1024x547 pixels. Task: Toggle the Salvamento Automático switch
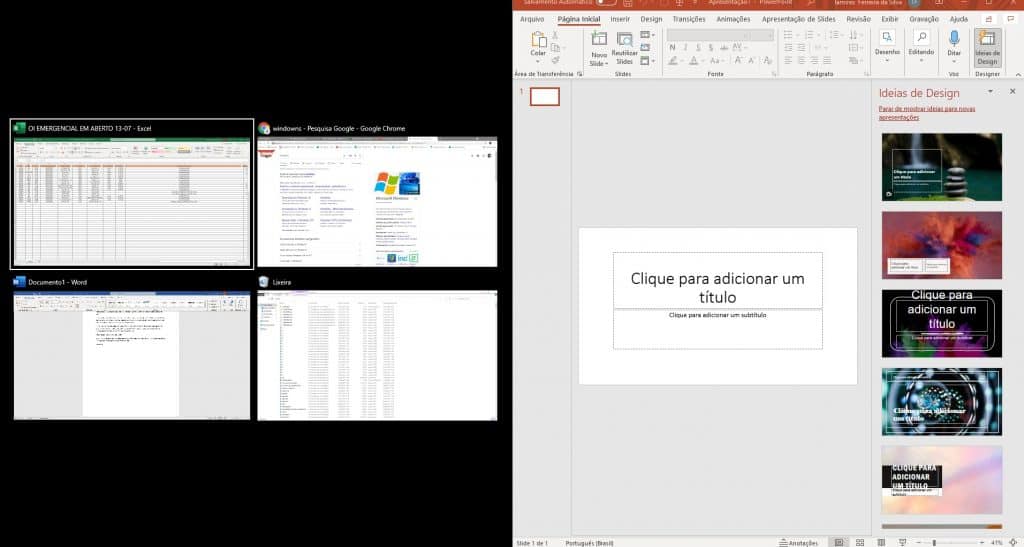(x=606, y=3)
